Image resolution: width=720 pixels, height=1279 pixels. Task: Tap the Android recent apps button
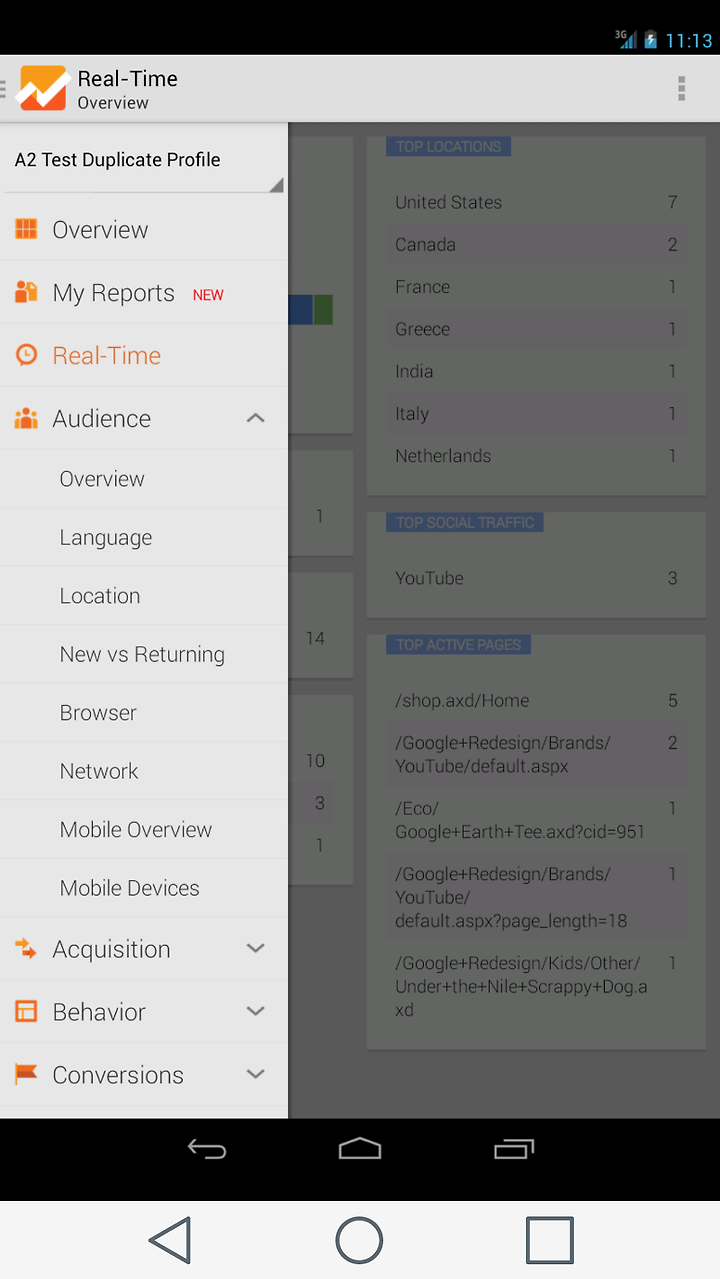click(514, 1150)
